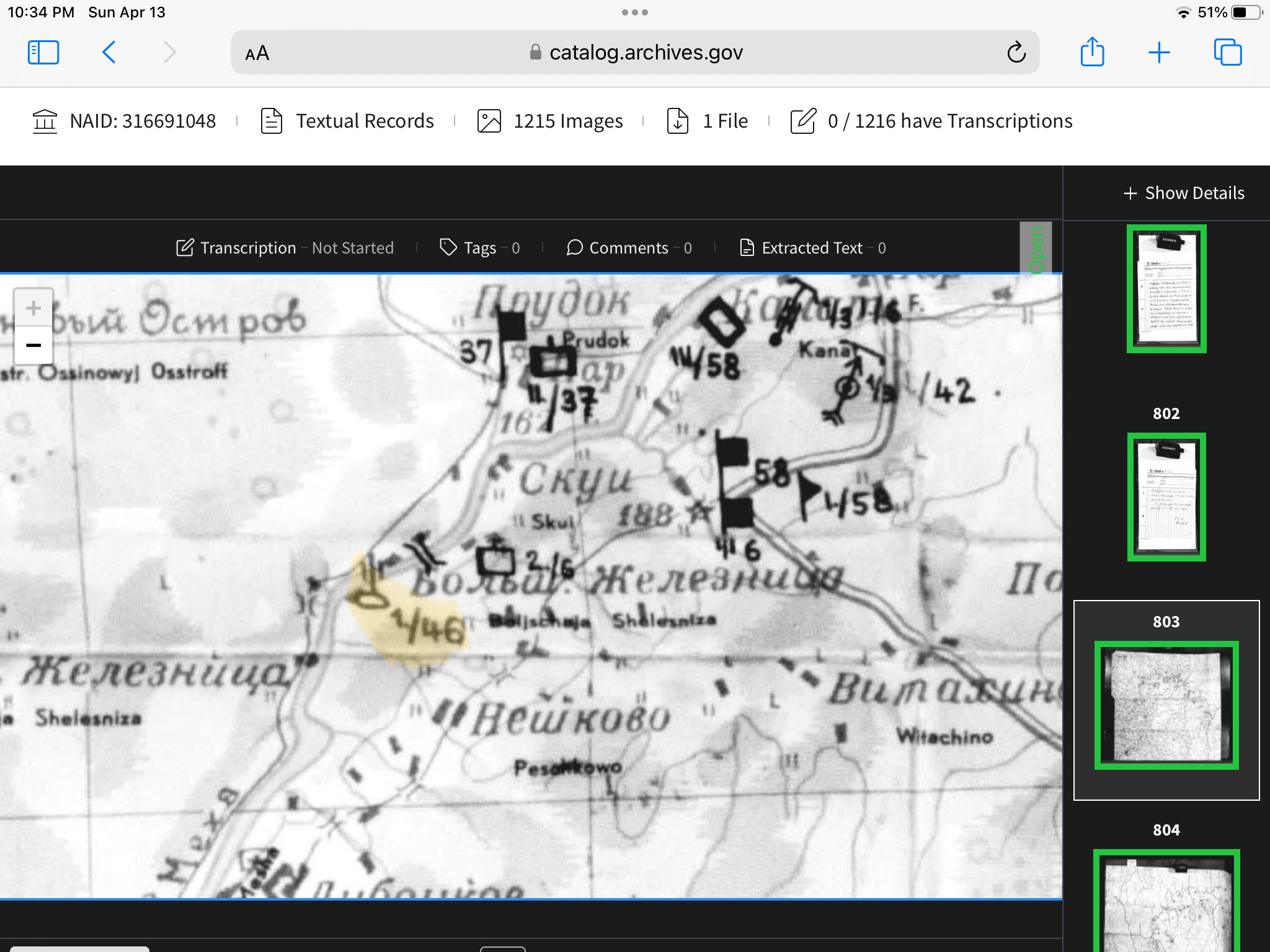Toggle the Safari sidebar icon
Image resolution: width=1270 pixels, height=952 pixels.
click(43, 53)
